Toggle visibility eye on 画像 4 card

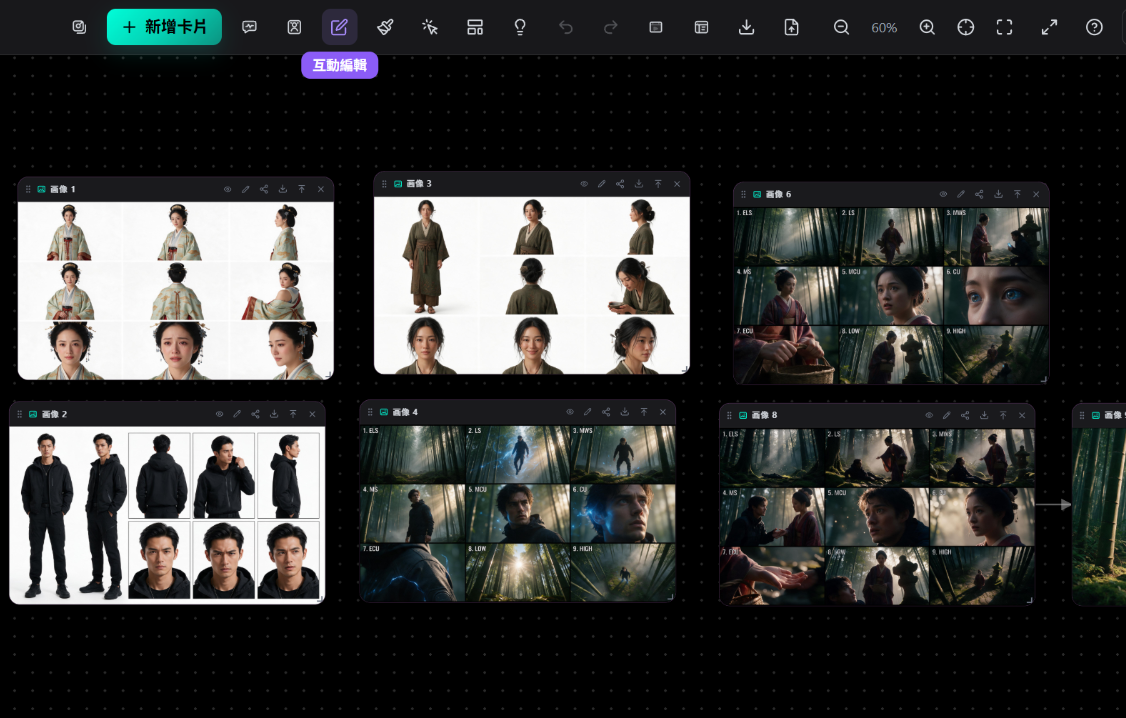point(569,412)
